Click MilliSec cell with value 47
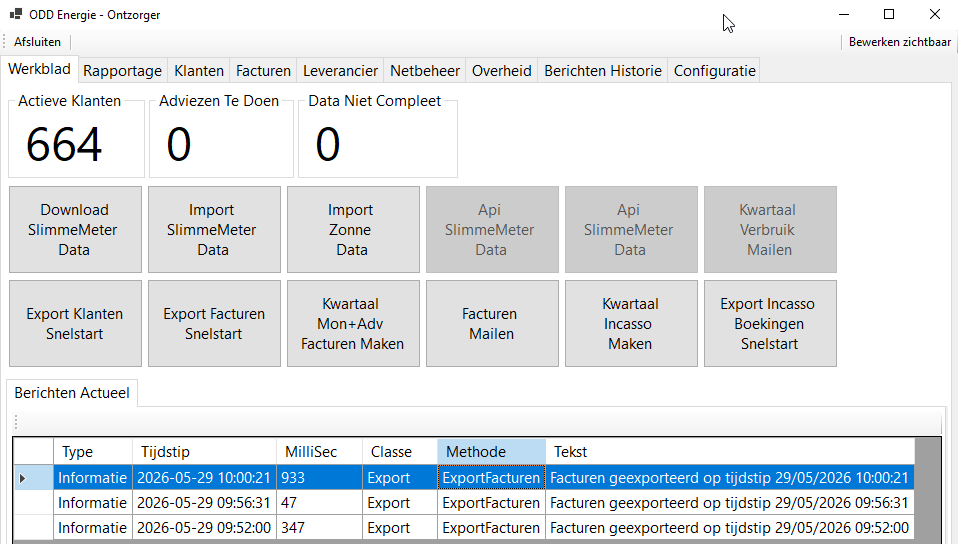This screenshot has width=958, height=544. click(320, 503)
